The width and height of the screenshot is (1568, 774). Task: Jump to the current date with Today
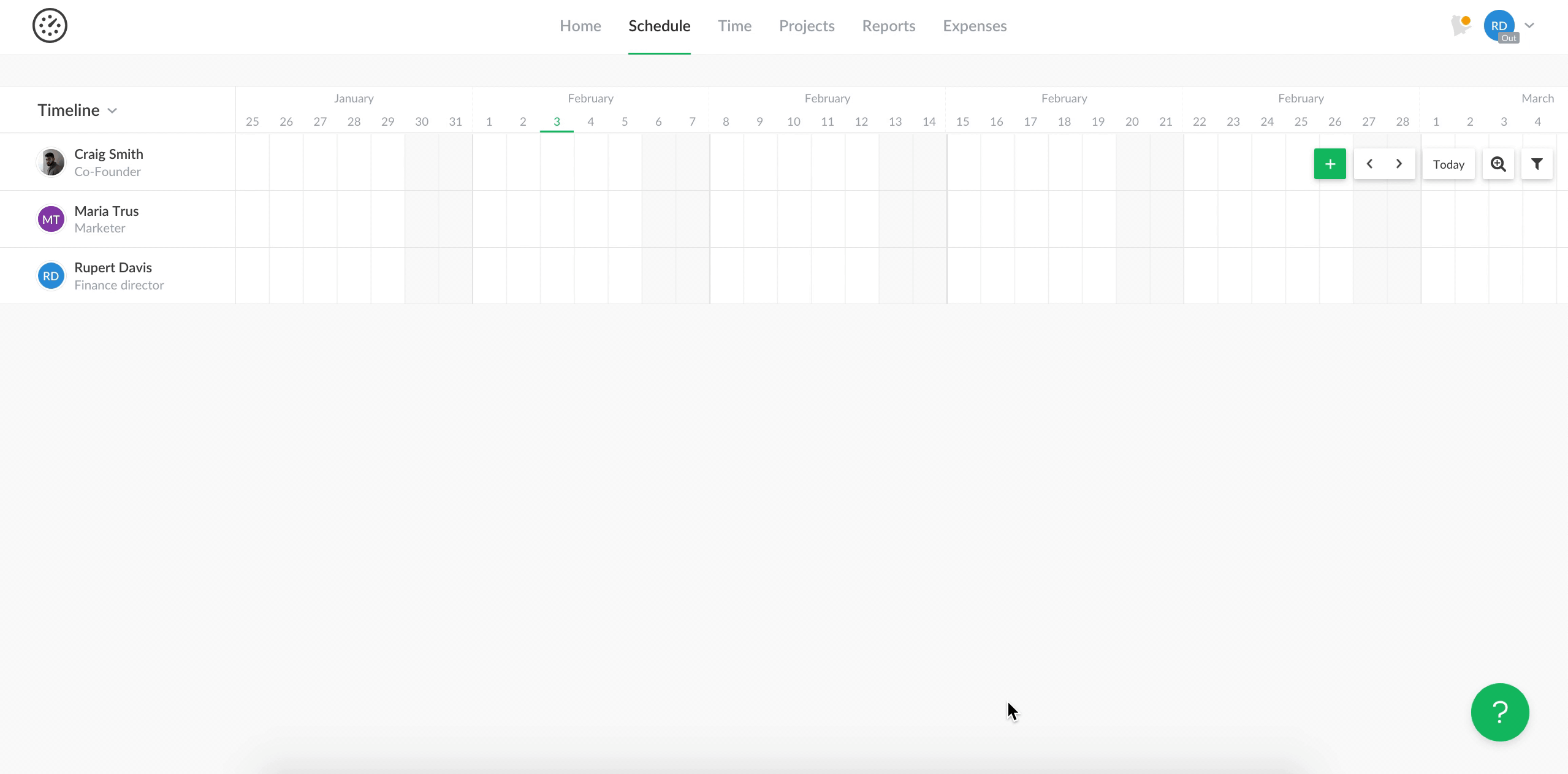point(1448,164)
